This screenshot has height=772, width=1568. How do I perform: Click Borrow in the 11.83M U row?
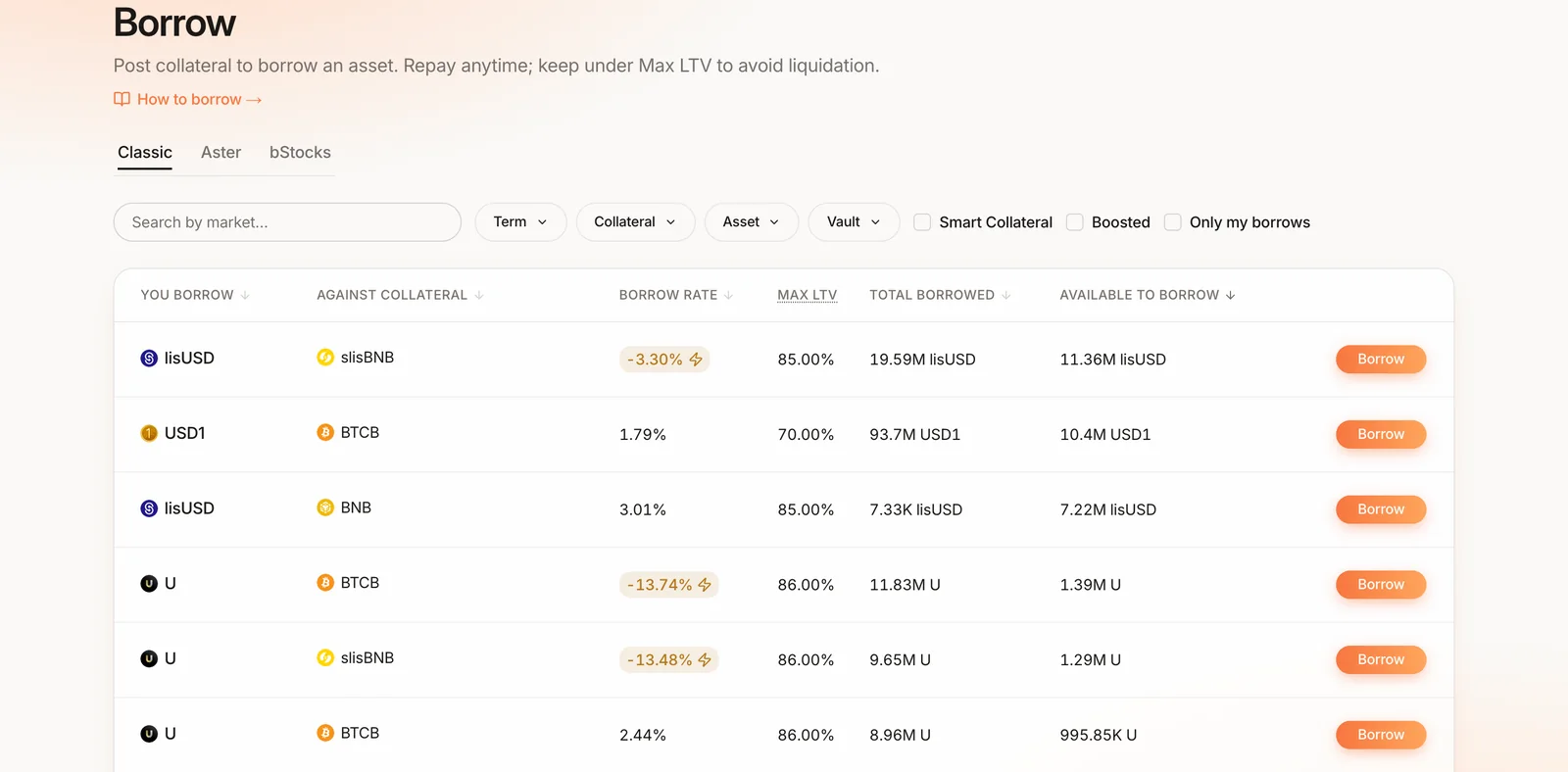click(x=1381, y=585)
